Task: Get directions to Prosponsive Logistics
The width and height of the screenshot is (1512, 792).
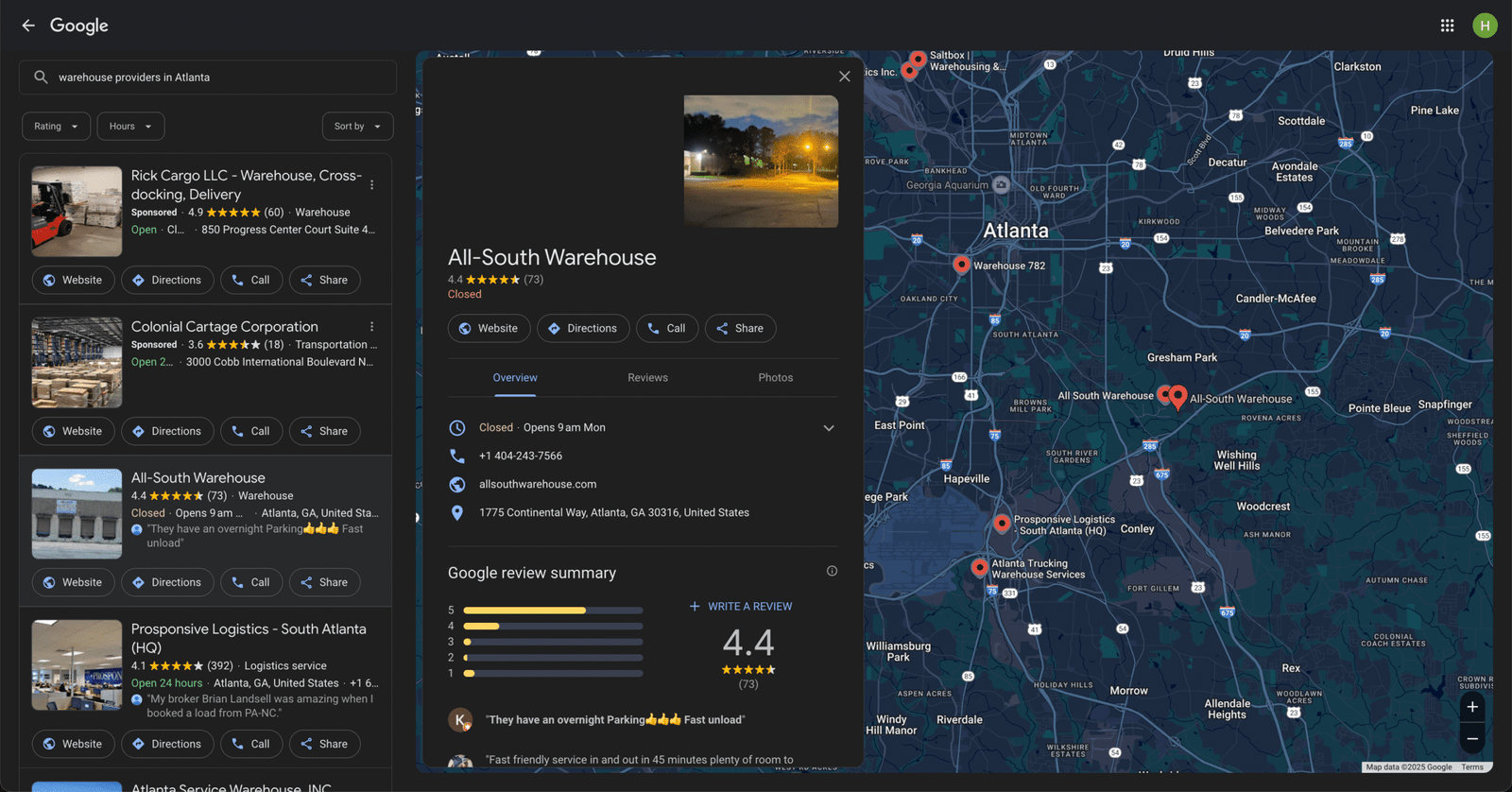Action: 167,745
